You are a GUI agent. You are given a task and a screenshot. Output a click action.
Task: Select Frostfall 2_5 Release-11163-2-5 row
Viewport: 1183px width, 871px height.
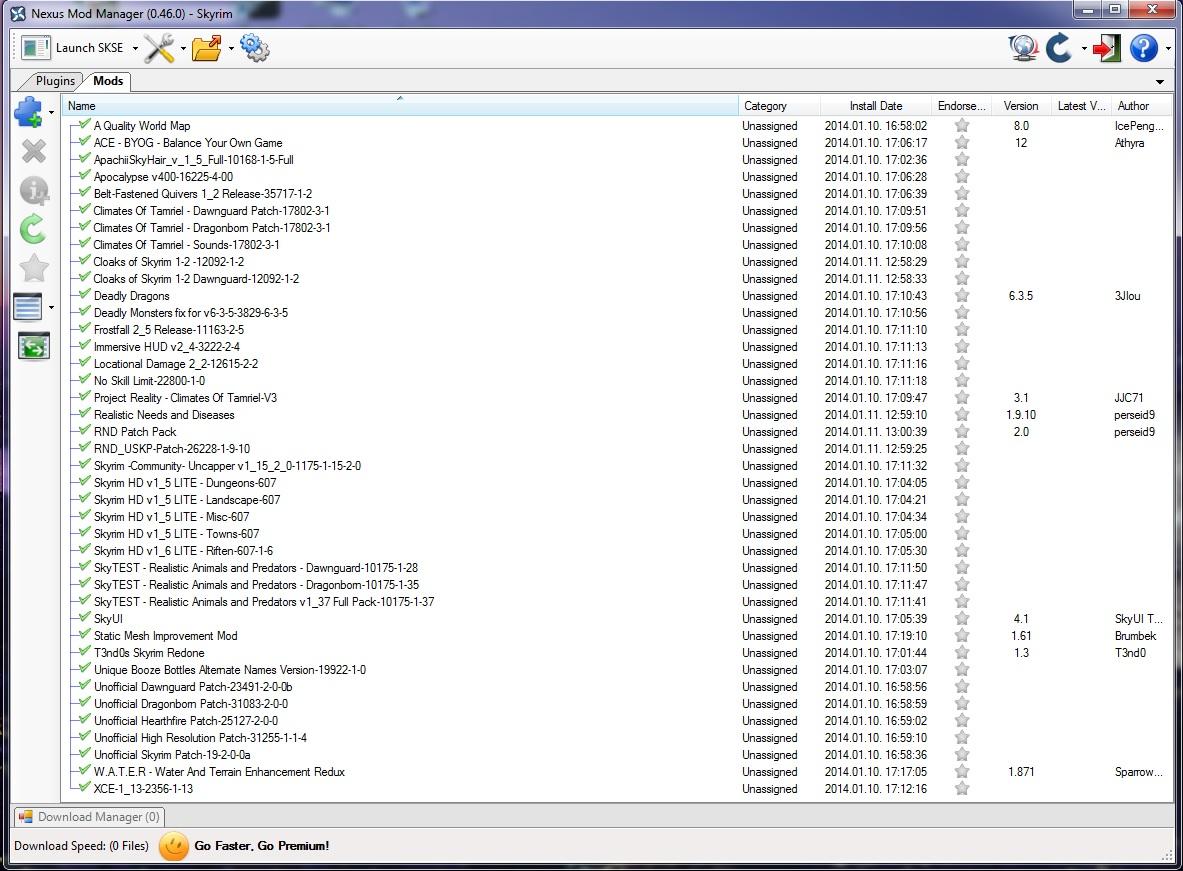(617, 330)
